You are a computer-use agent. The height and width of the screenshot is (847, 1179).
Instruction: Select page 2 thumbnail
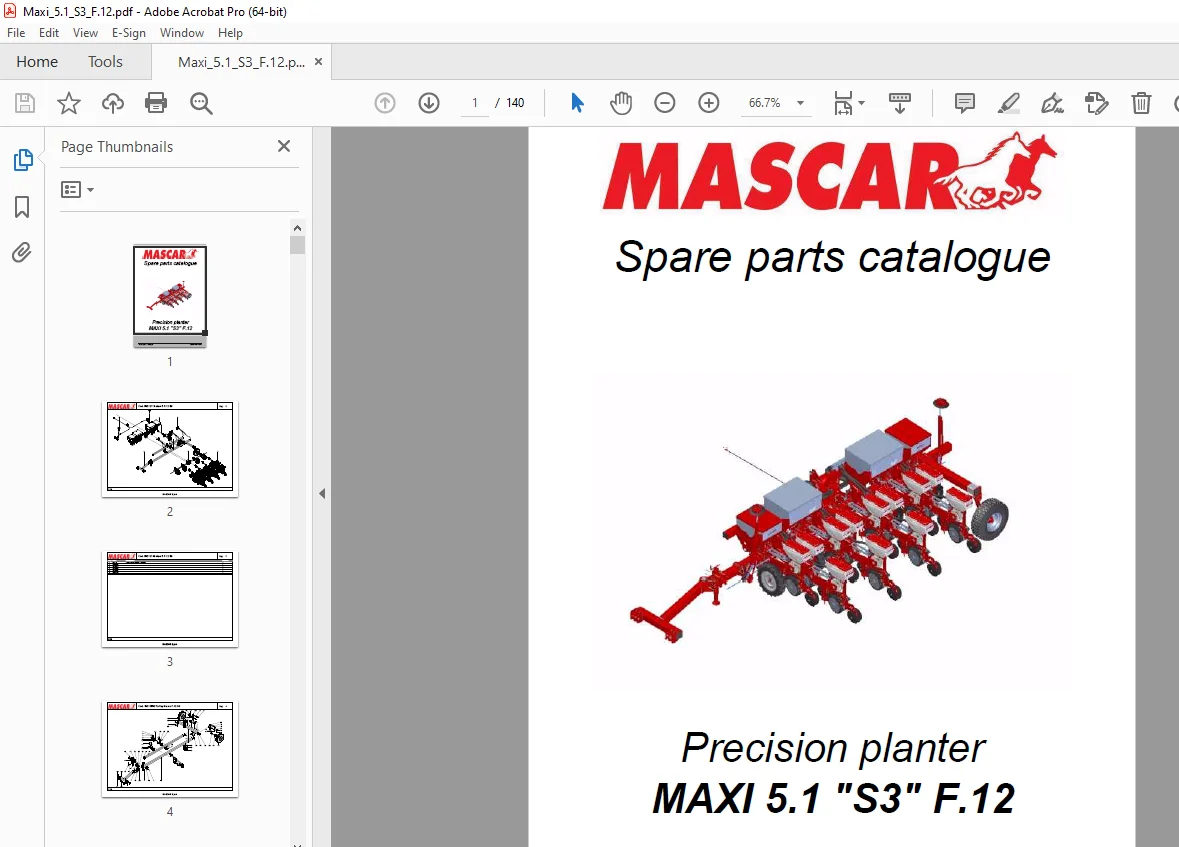170,449
